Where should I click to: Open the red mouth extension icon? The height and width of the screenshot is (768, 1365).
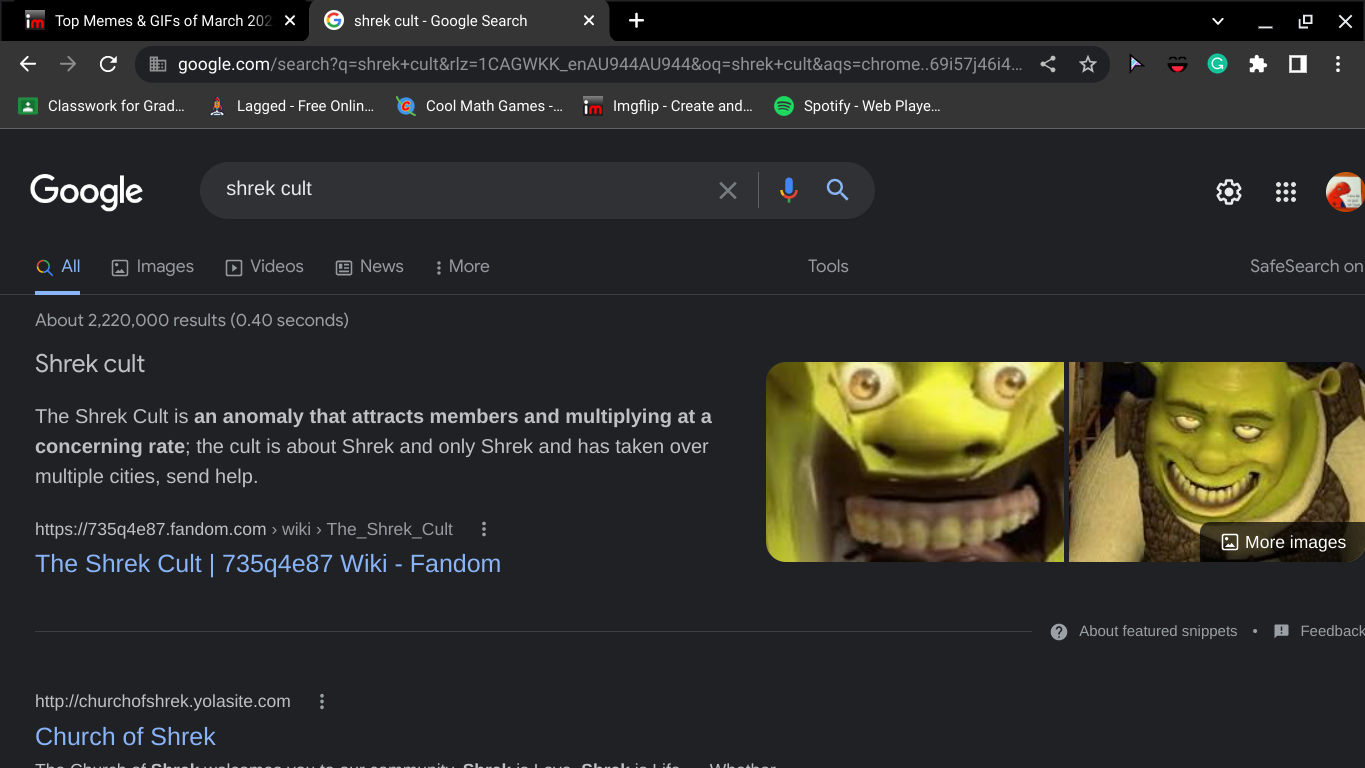[x=1177, y=64]
